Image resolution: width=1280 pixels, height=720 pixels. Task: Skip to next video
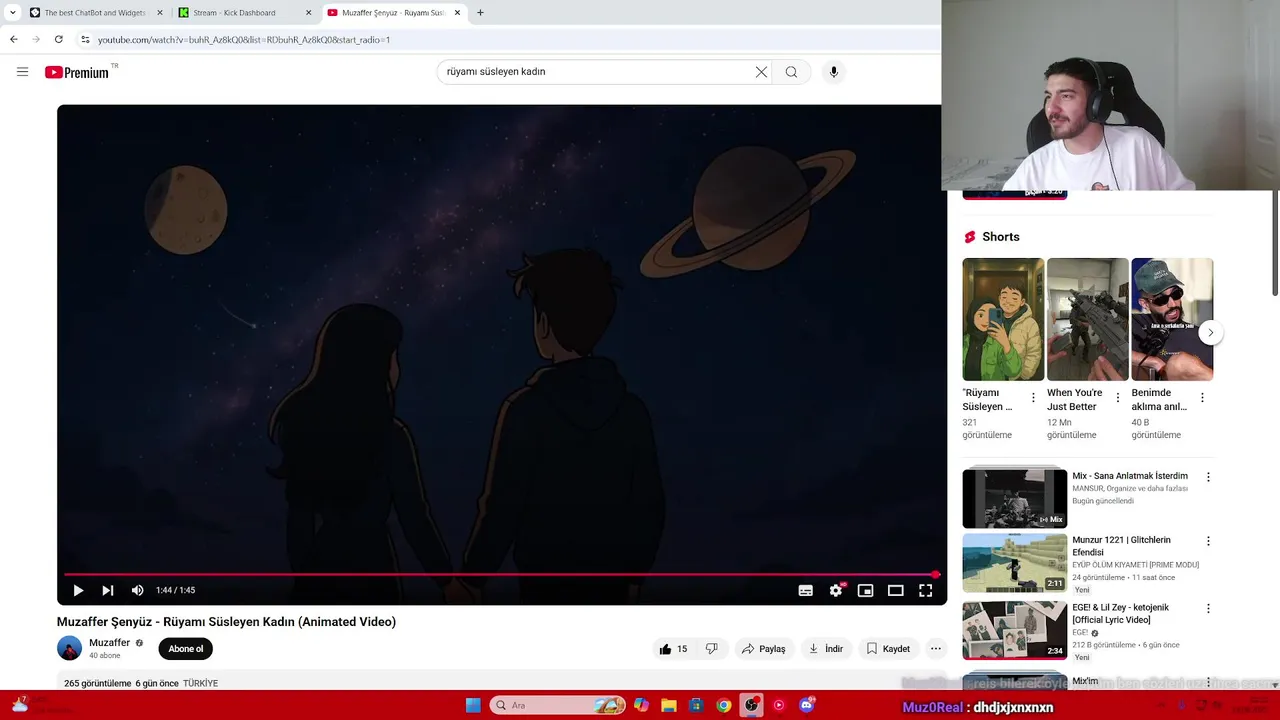(108, 590)
